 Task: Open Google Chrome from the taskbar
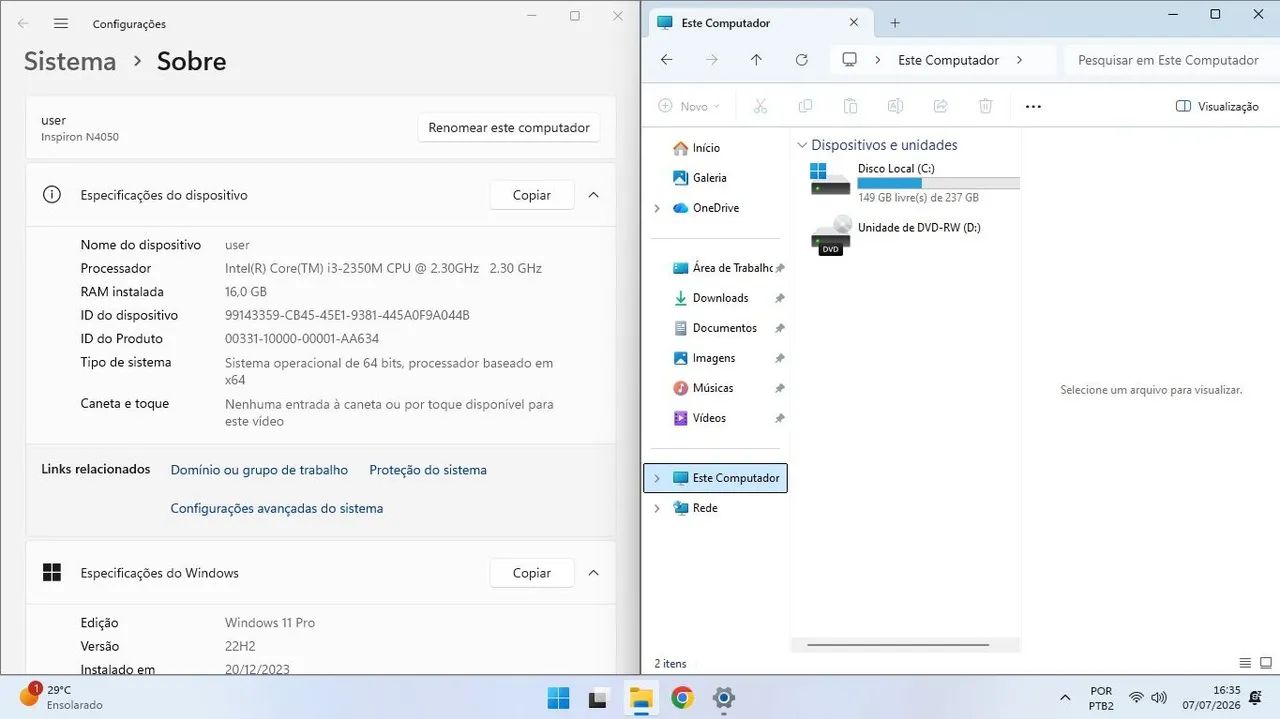682,698
